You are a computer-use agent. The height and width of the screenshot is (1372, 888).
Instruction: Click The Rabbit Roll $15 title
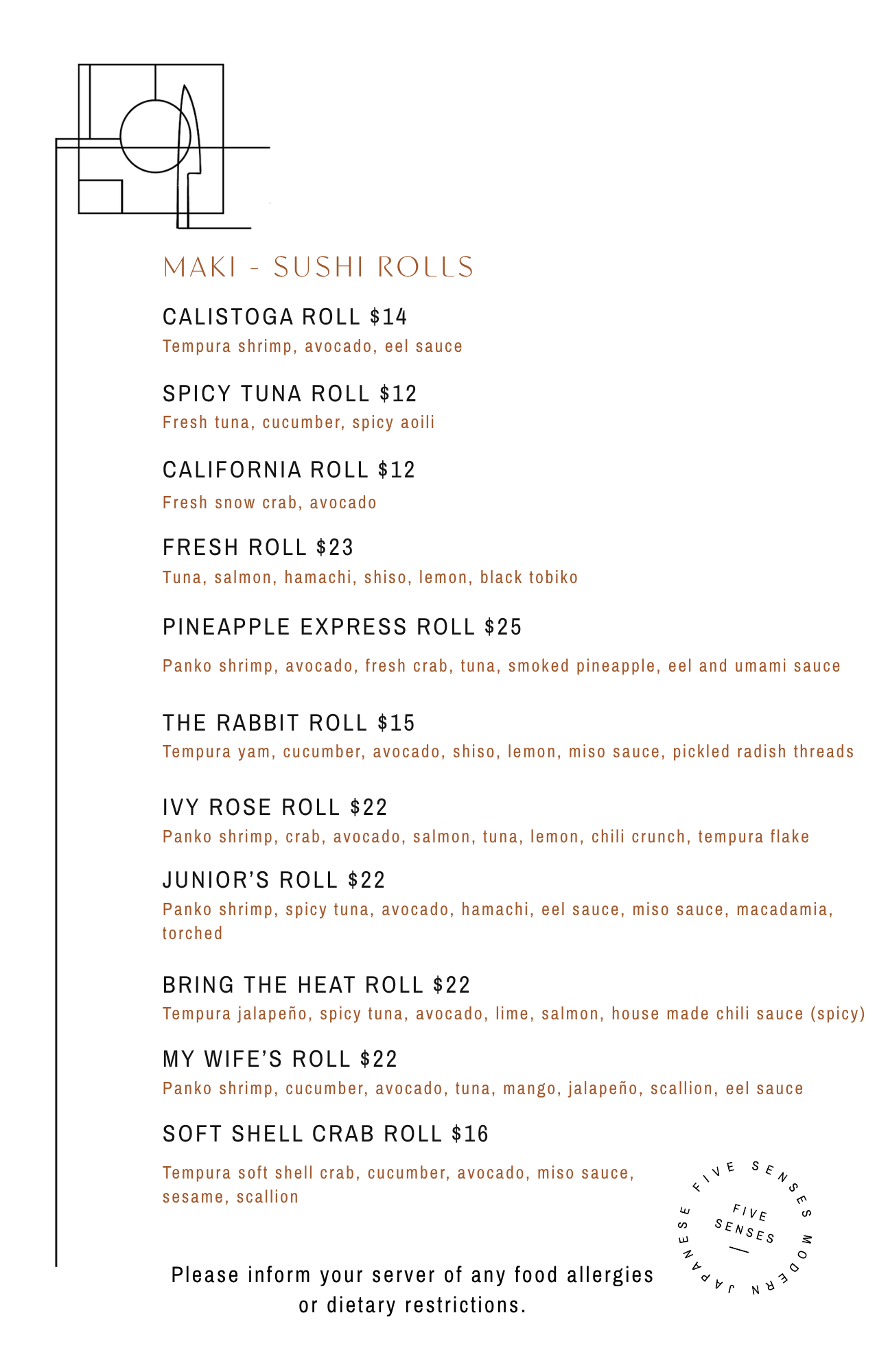289,723
